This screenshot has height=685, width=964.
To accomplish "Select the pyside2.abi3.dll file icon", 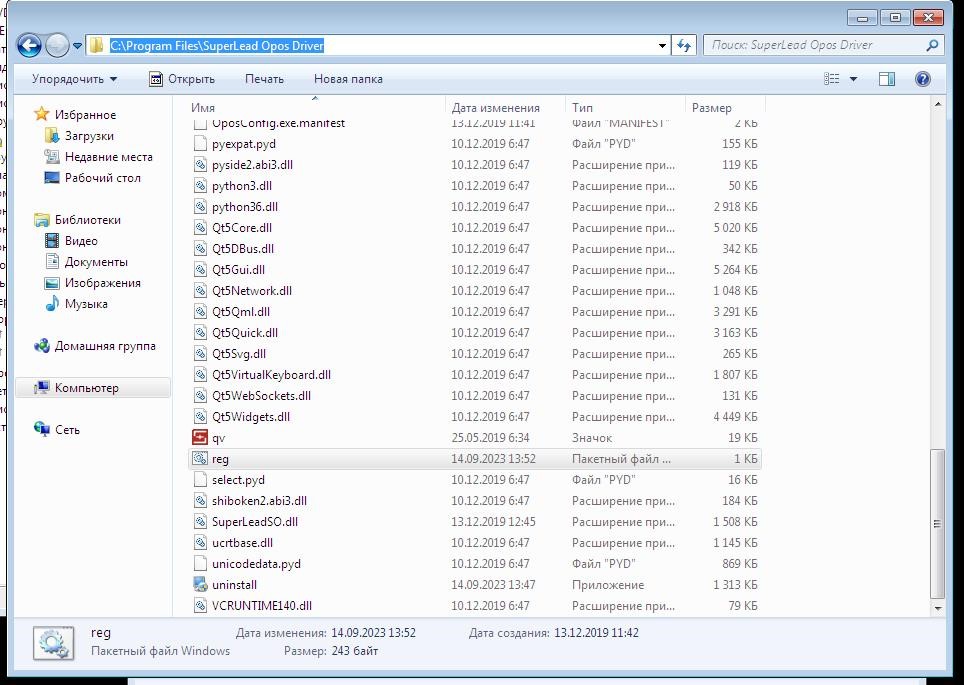I will 200,165.
